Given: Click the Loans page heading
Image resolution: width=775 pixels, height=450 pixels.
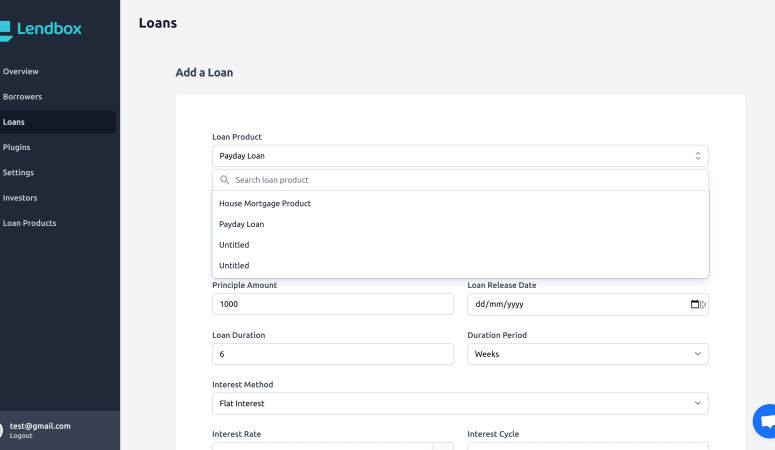Looking at the screenshot, I should (x=158, y=23).
